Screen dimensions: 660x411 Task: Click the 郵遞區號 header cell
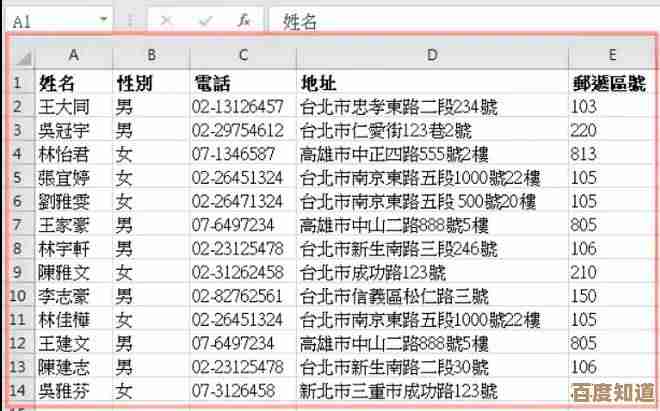(x=612, y=82)
